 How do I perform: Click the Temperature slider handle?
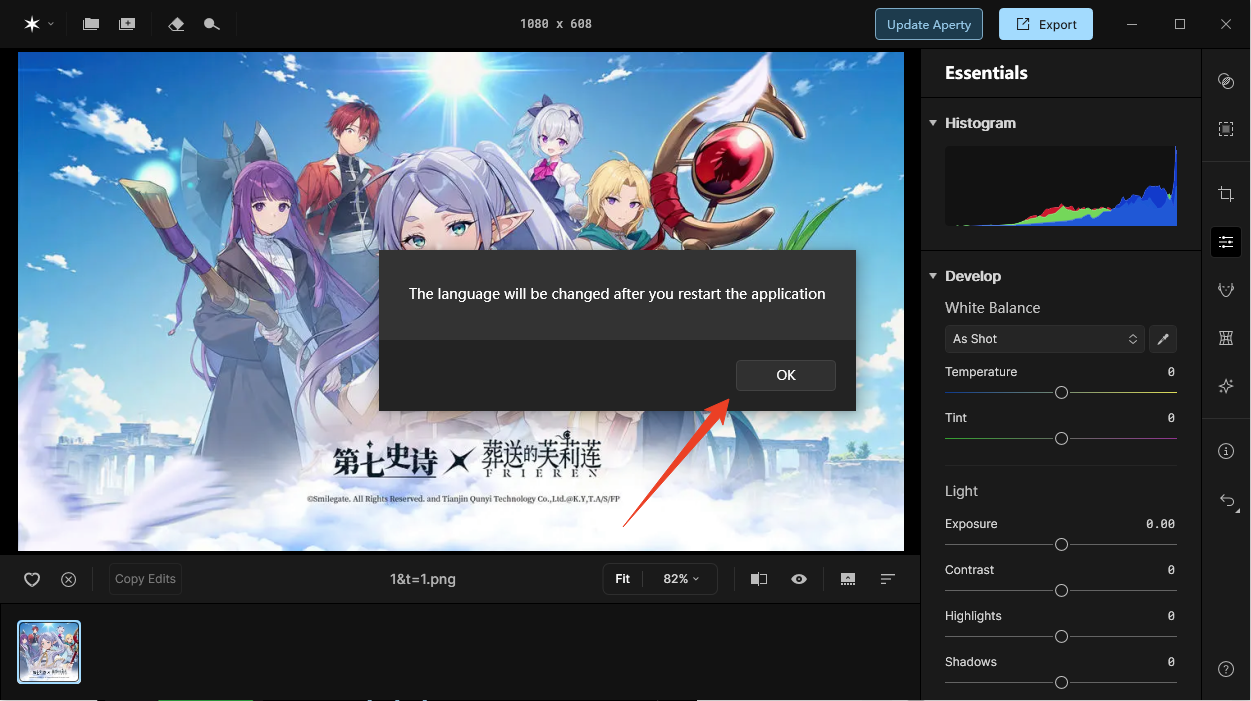coord(1061,393)
